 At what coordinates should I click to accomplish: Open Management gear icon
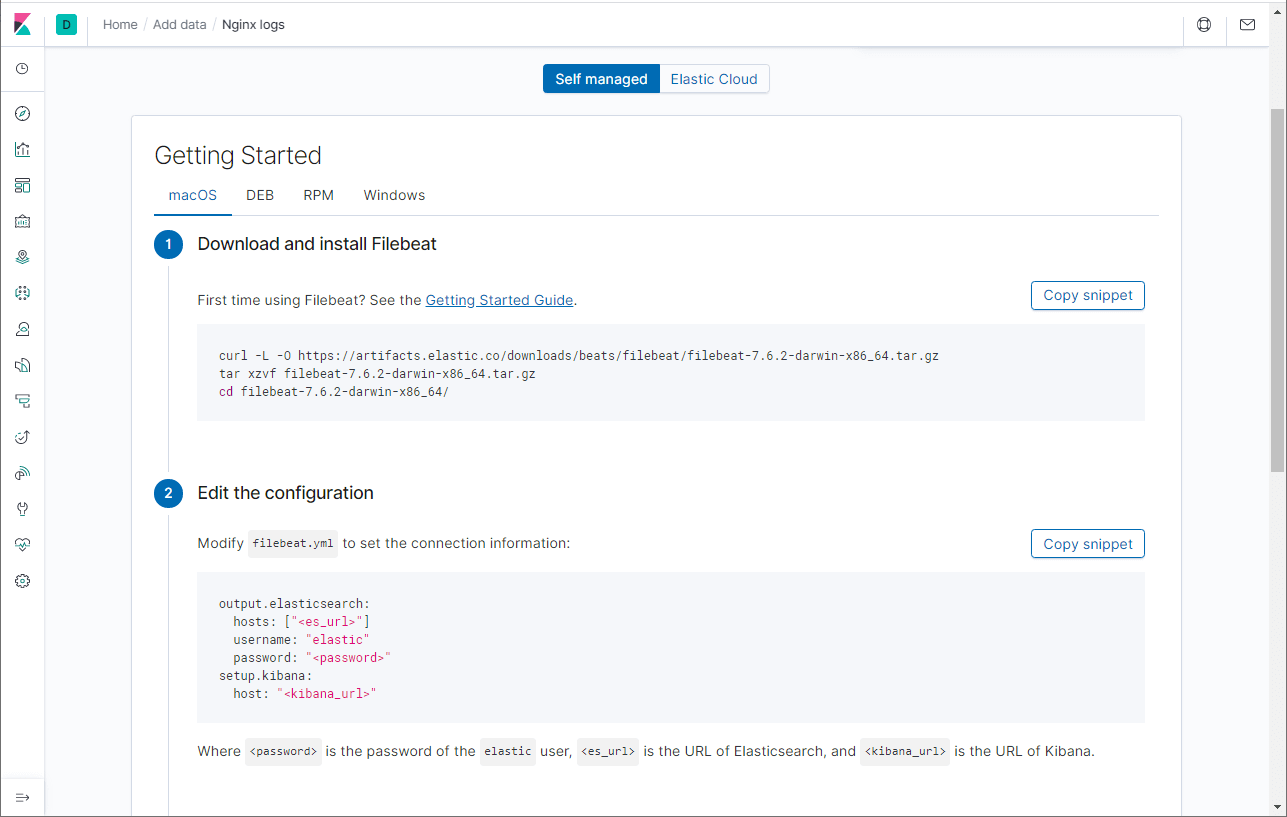coord(23,581)
